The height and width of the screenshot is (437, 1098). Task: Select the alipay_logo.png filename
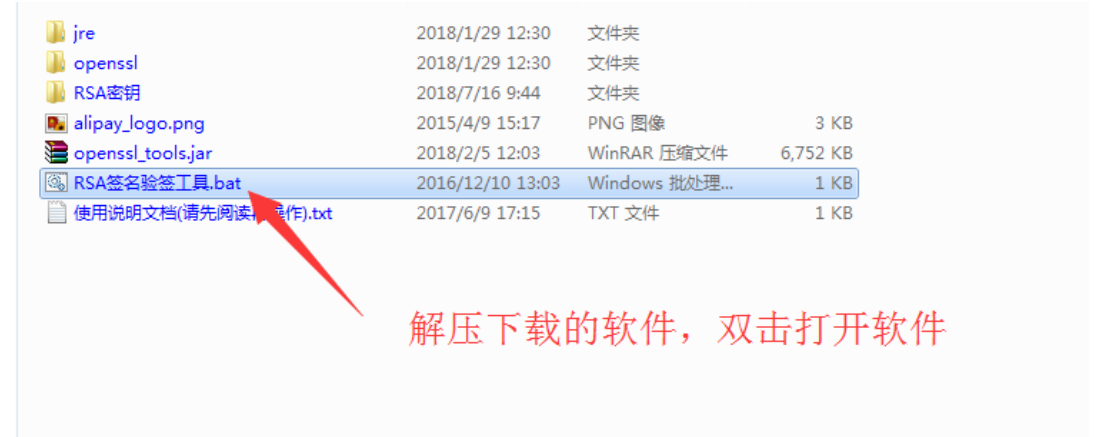139,123
